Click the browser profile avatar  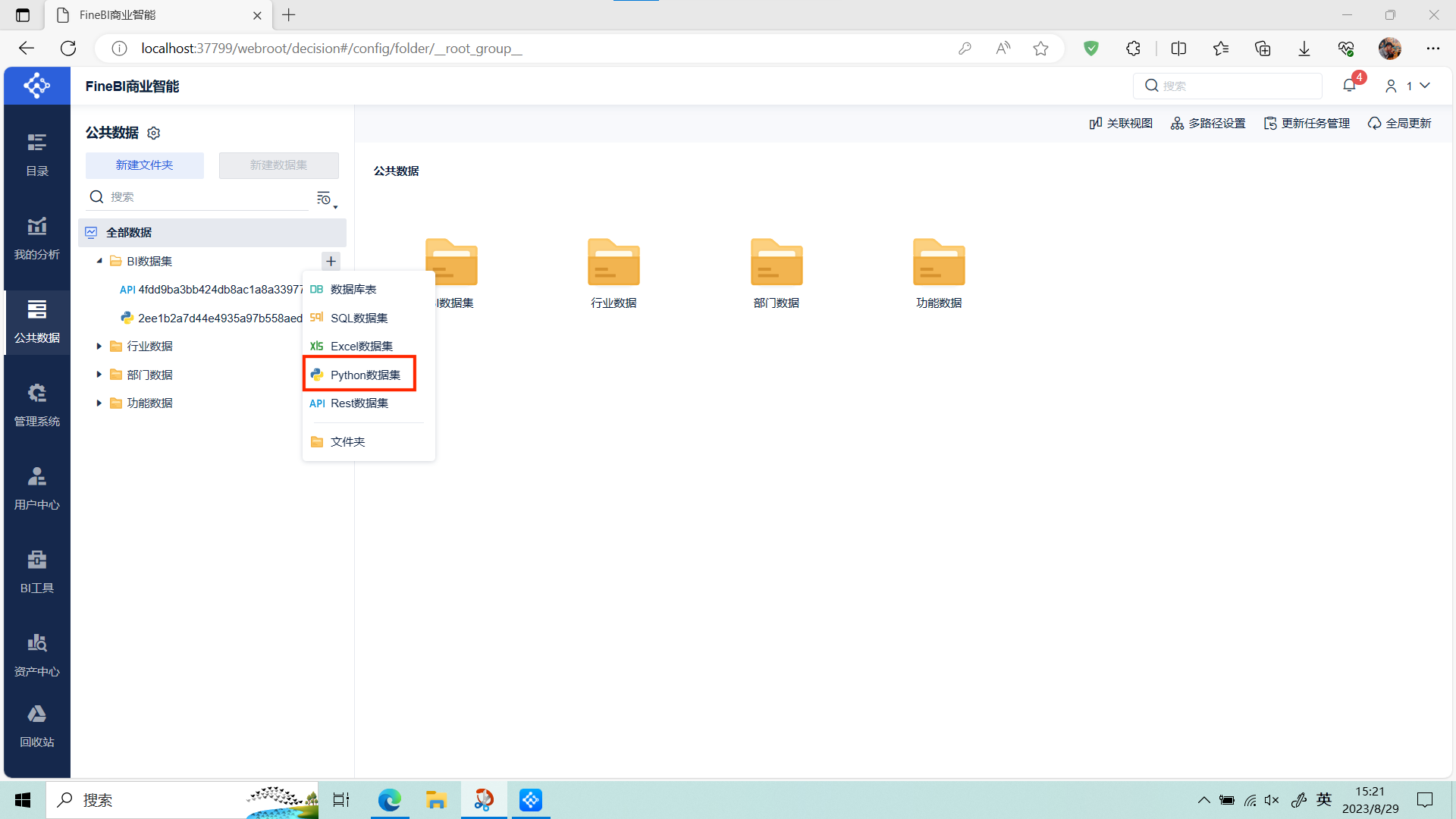pyautogui.click(x=1389, y=49)
